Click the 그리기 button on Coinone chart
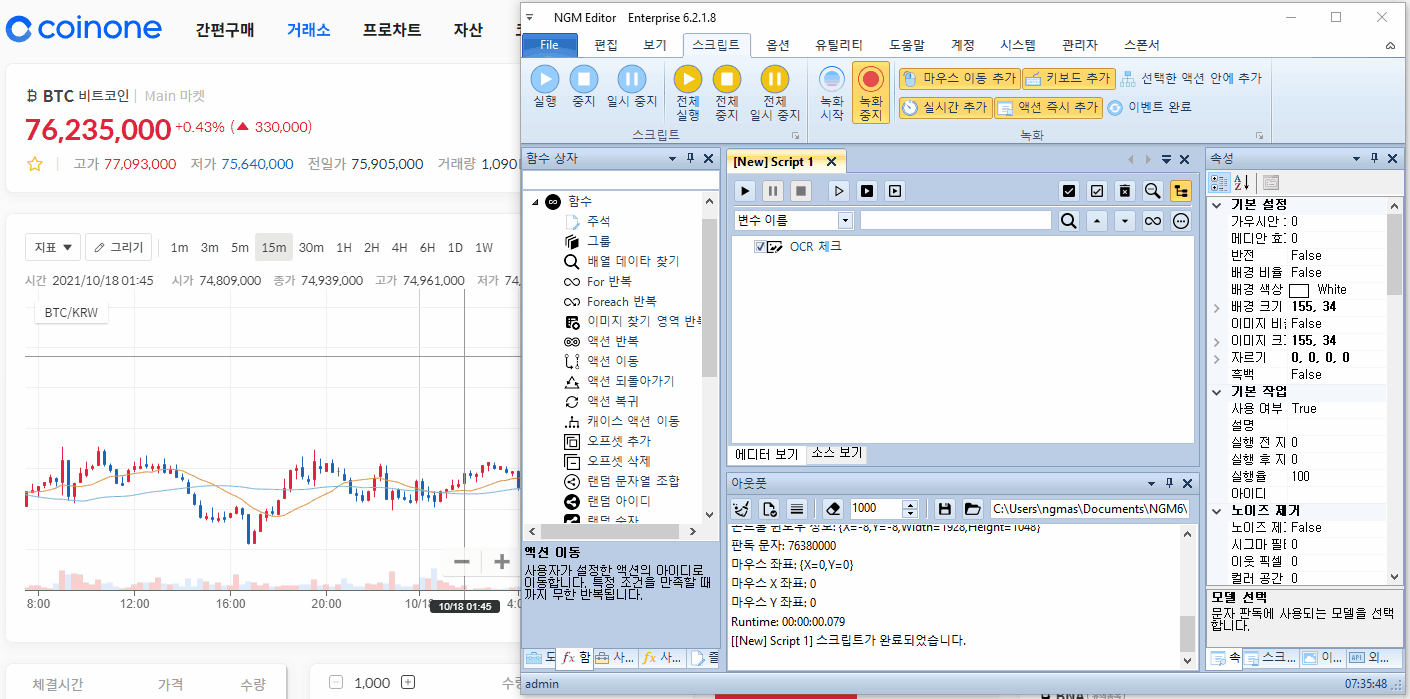This screenshot has height=699, width=1410. click(119, 247)
